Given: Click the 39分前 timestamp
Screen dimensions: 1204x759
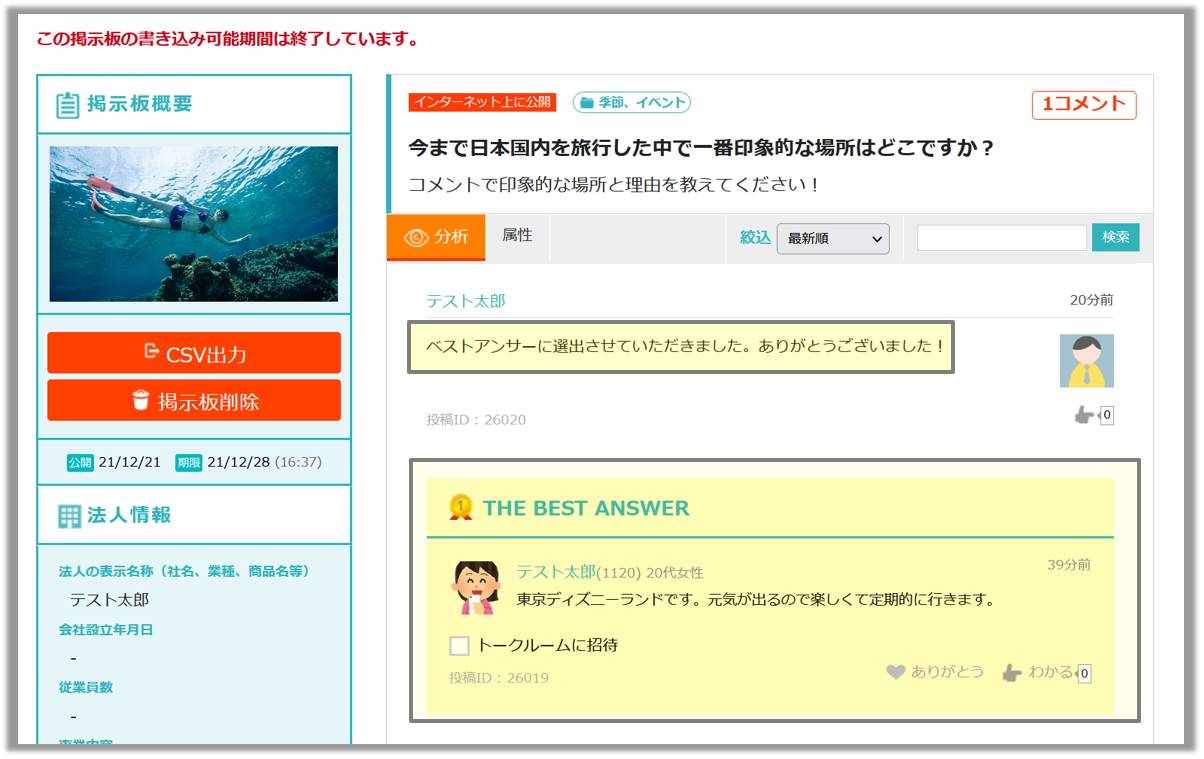Looking at the screenshot, I should pos(1069,564).
